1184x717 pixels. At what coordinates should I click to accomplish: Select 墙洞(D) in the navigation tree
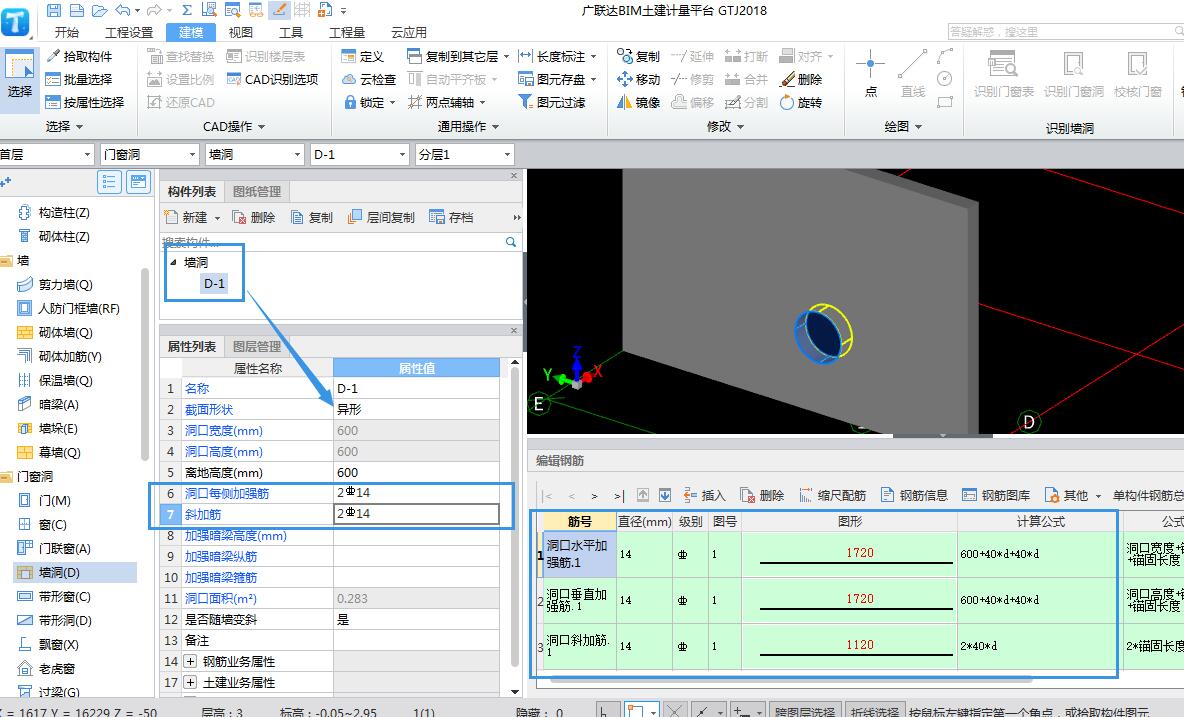pyautogui.click(x=74, y=573)
